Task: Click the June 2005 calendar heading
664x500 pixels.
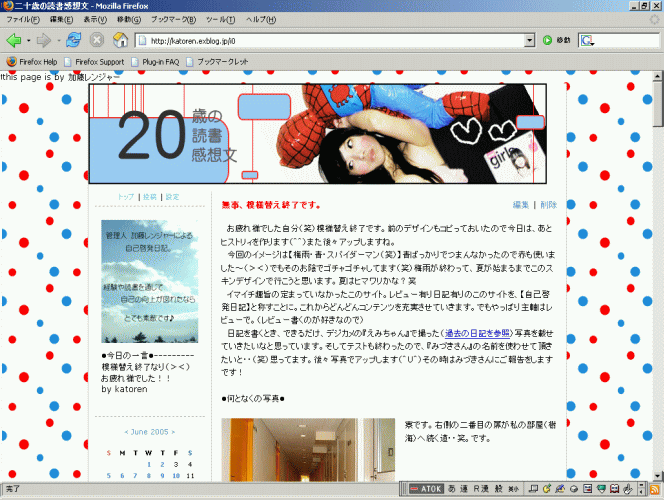Action: click(149, 432)
